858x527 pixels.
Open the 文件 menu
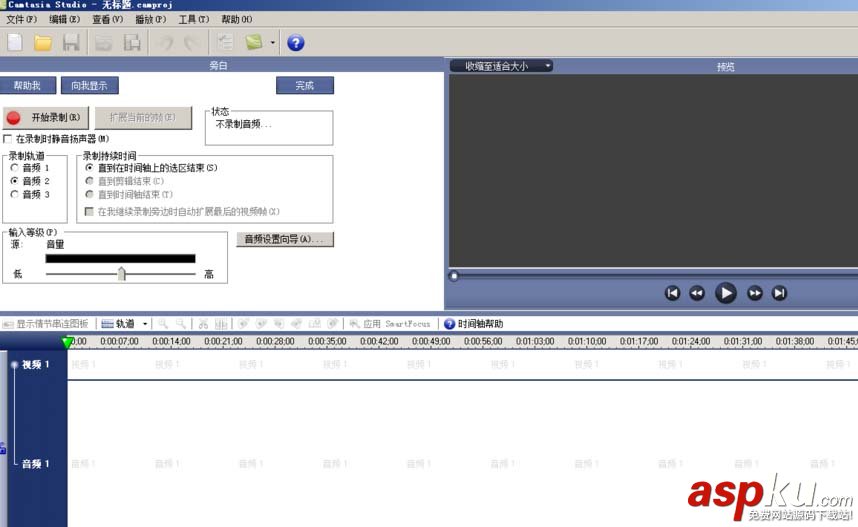coord(21,19)
